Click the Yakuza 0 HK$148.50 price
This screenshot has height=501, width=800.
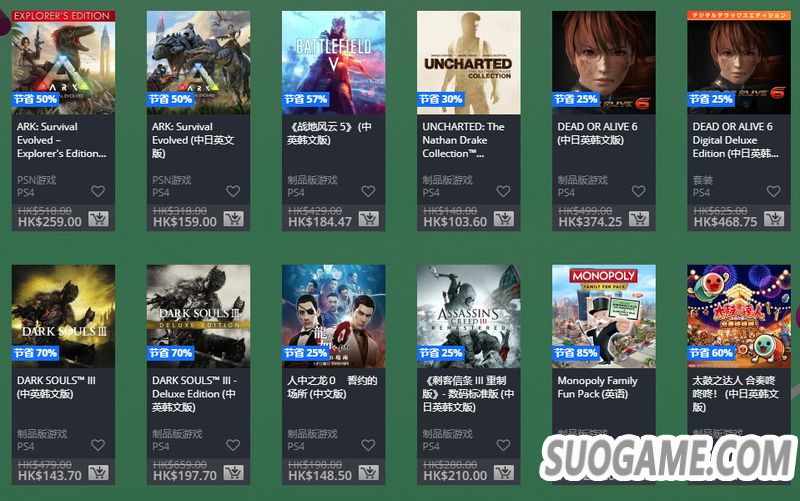pos(320,476)
